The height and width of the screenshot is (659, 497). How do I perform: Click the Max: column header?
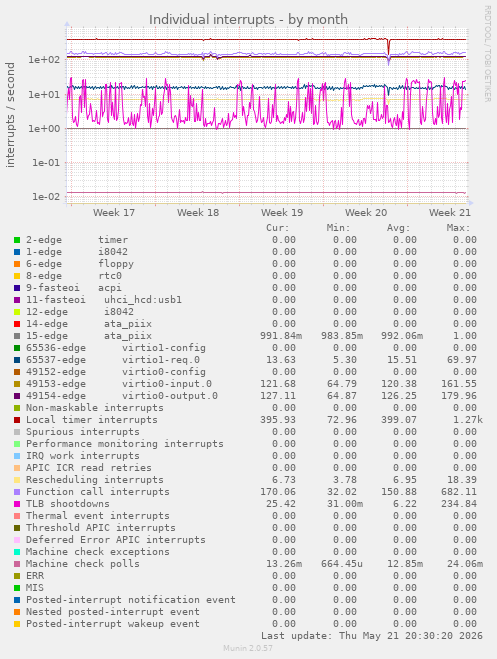pyautogui.click(x=458, y=228)
